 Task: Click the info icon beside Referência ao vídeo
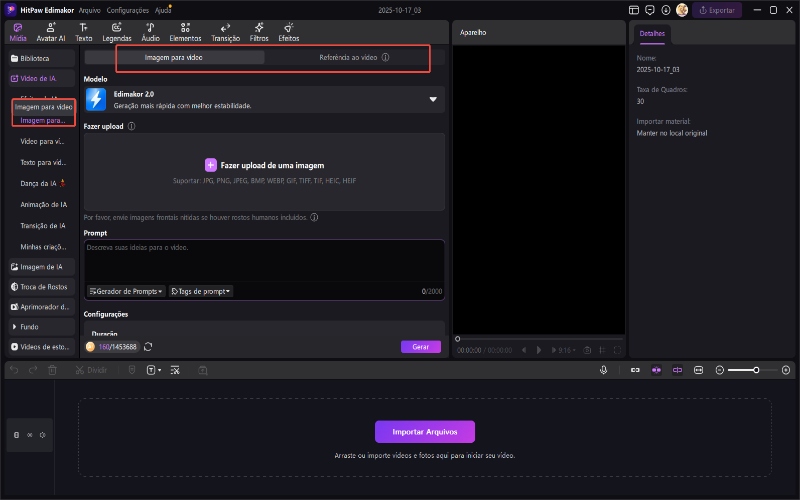(386, 58)
